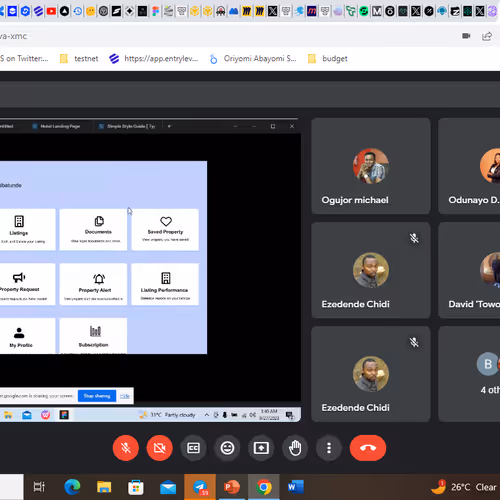Open Telegram from the Windows taskbar

coord(200,487)
